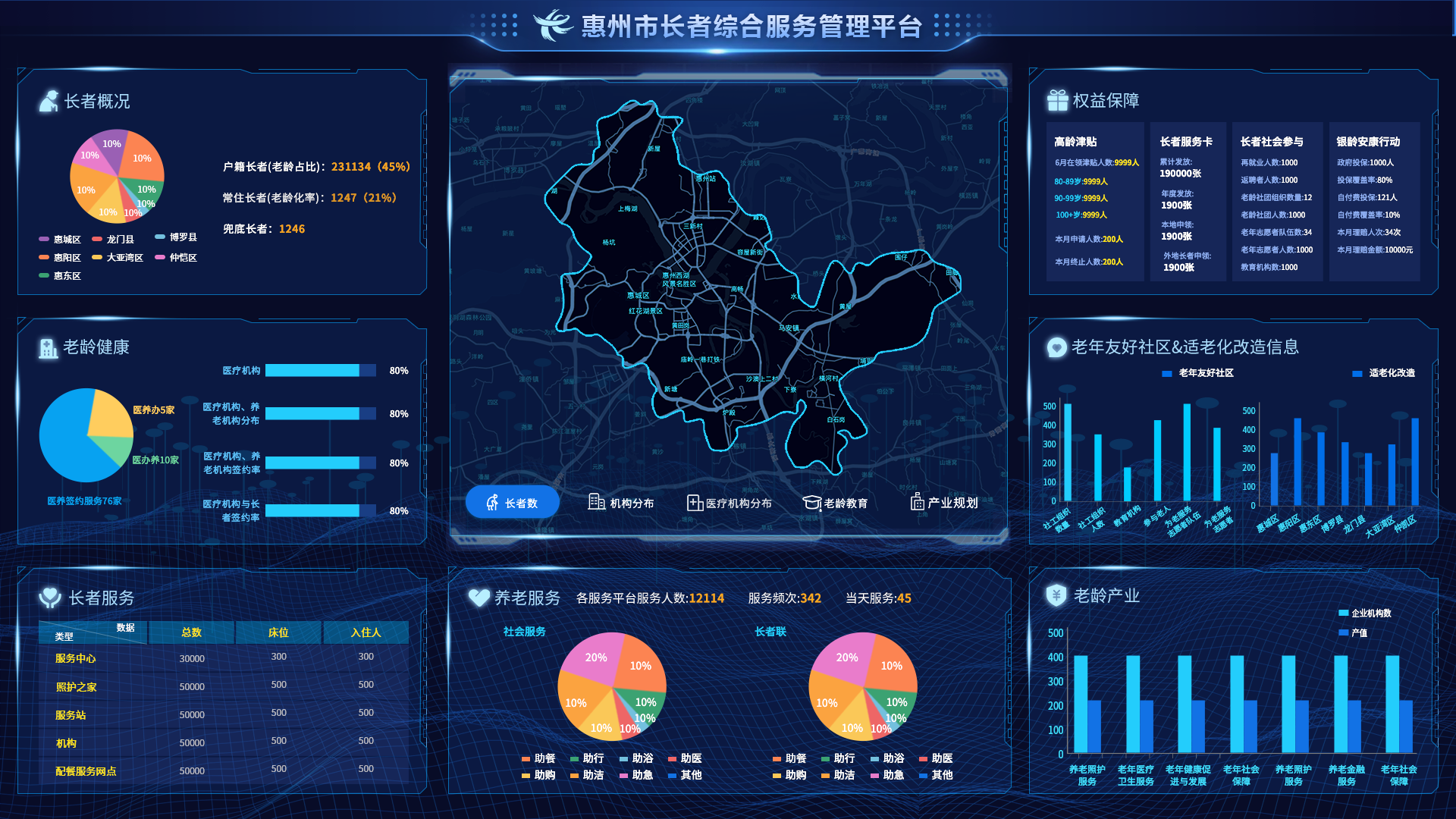Click the 服务中心 table row link

75,658
